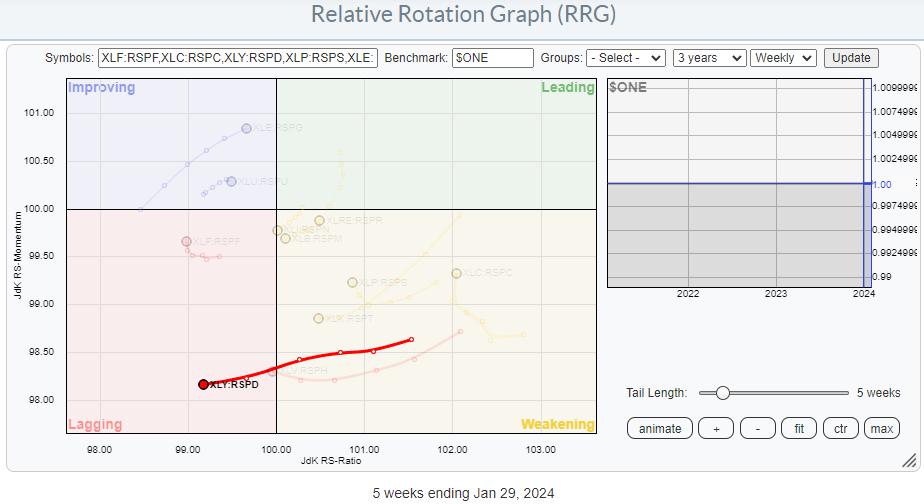This screenshot has height=504, width=924.
Task: Click the Update button
Action: point(851,58)
